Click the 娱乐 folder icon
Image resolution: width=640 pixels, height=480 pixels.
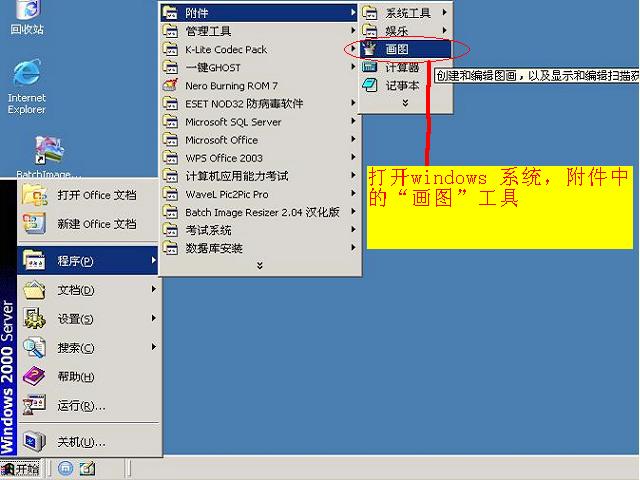[x=369, y=31]
